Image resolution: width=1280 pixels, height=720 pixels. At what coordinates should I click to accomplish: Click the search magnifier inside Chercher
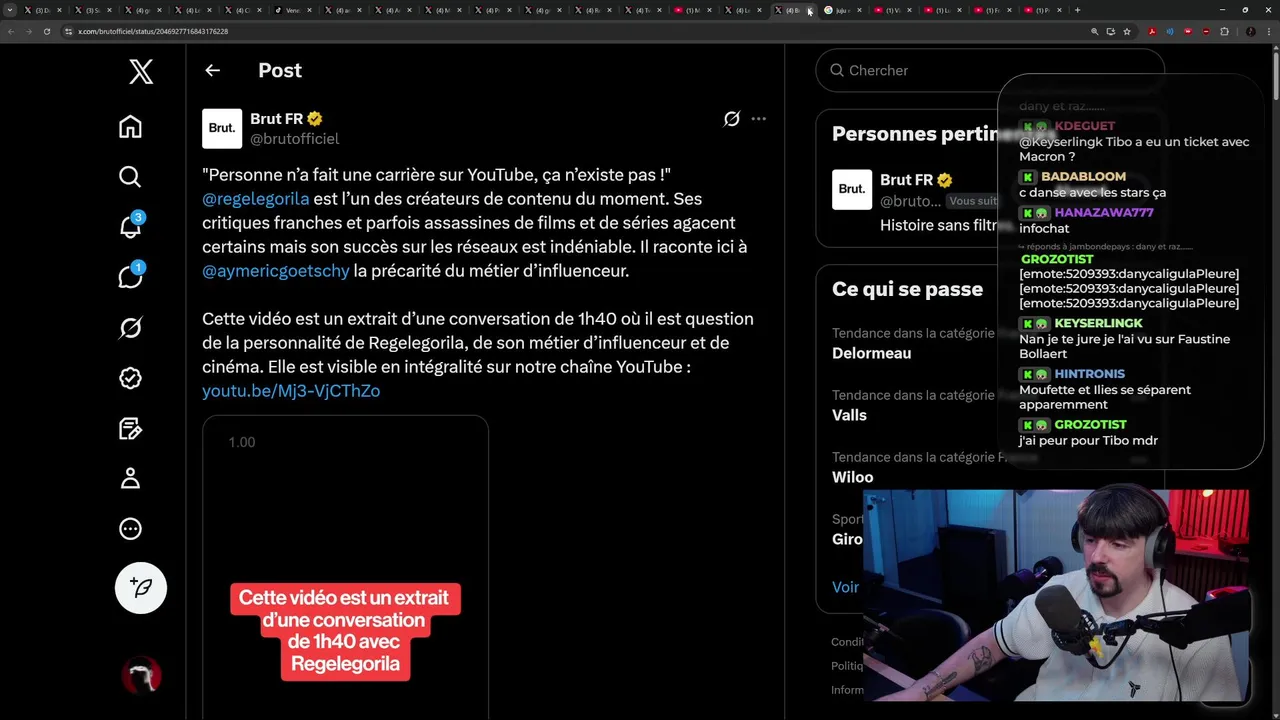[837, 70]
